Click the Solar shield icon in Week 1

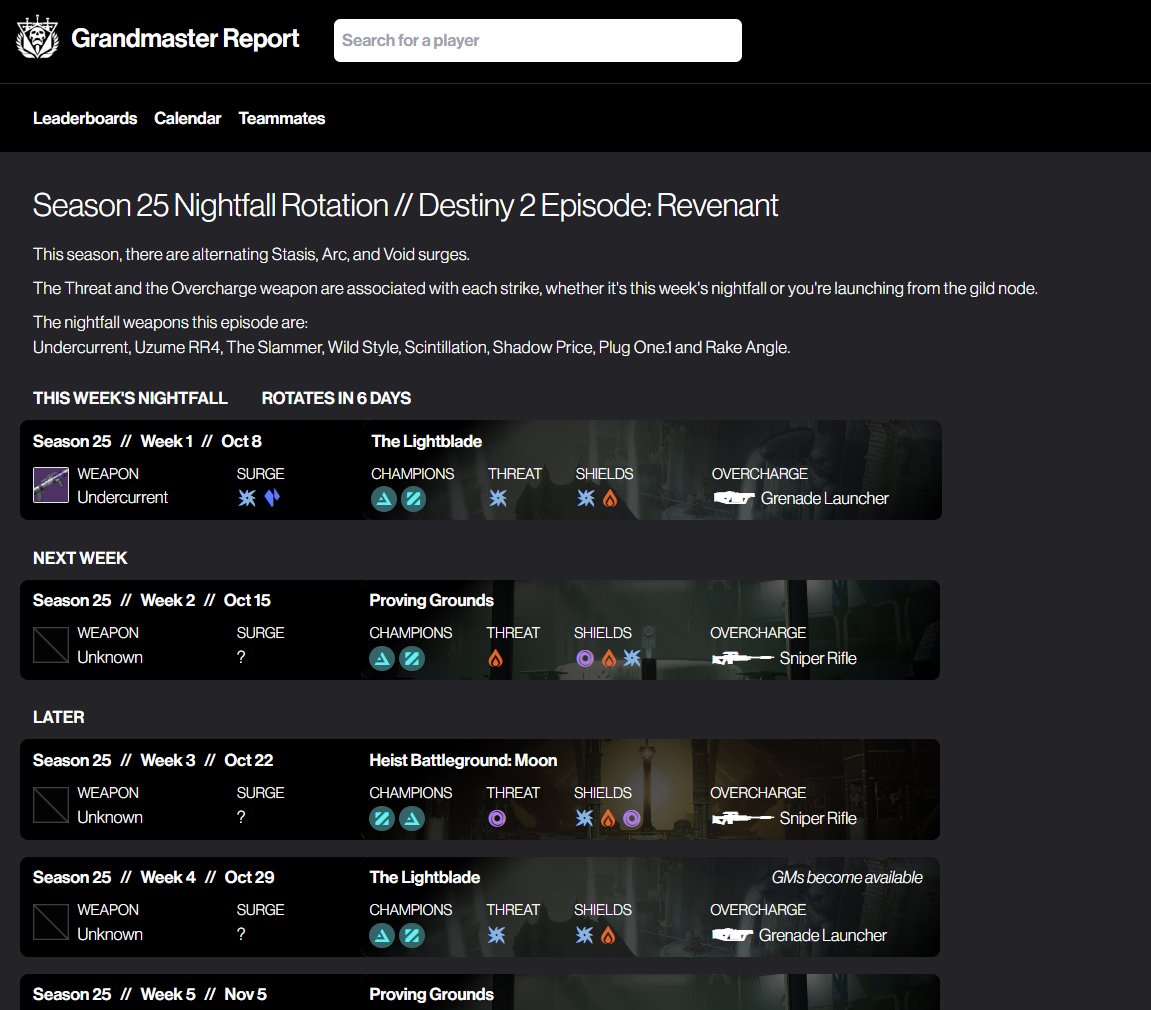coord(609,499)
